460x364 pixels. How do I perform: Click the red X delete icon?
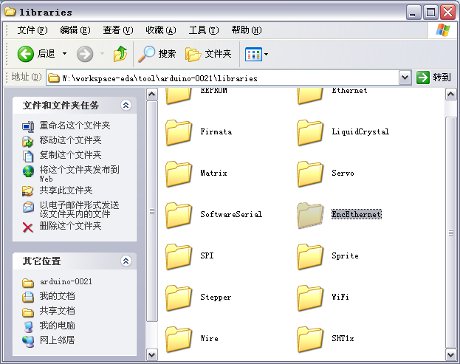28,227
